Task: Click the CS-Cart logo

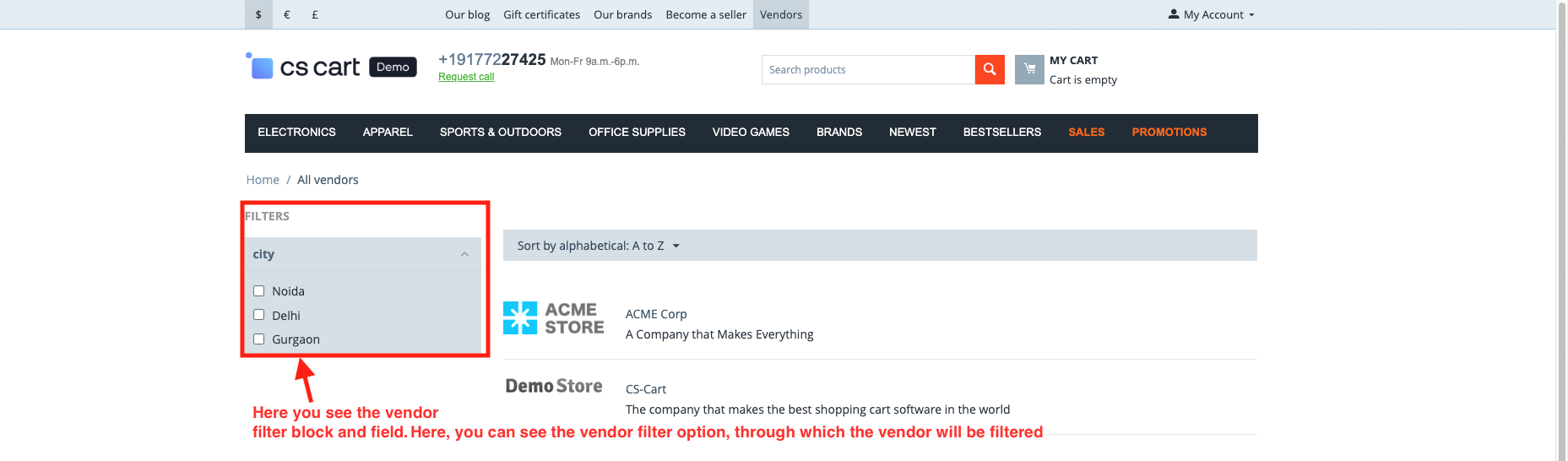Action: pyautogui.click(x=303, y=67)
